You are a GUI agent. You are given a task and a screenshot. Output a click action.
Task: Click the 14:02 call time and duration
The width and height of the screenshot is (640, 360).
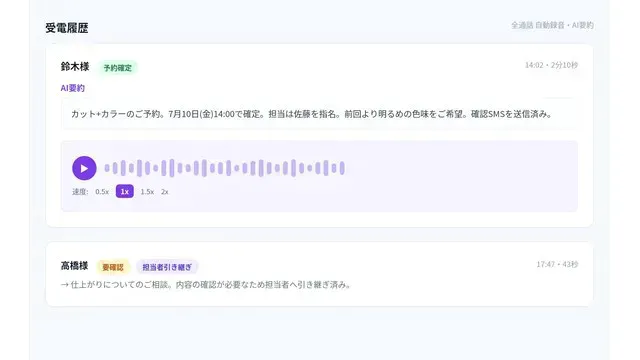point(551,65)
